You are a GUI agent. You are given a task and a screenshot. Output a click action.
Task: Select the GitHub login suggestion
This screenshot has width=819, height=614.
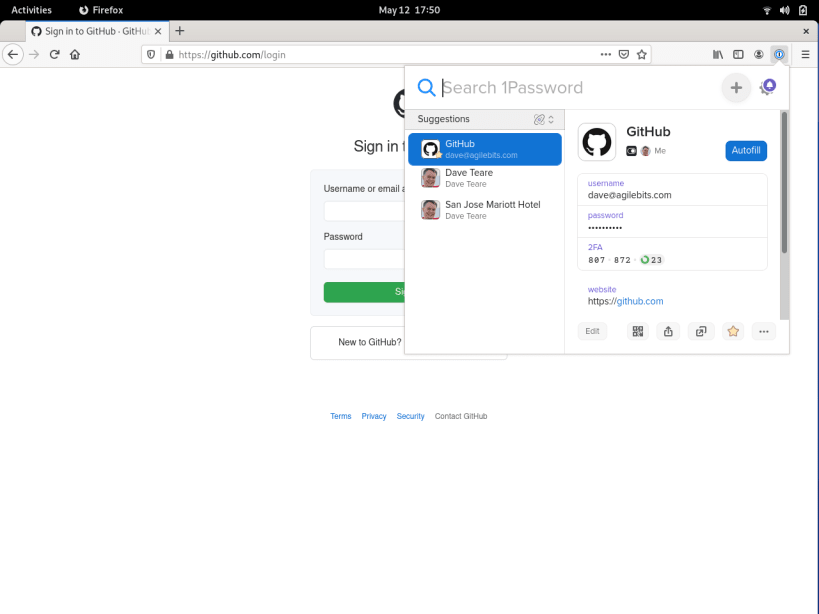(485, 149)
